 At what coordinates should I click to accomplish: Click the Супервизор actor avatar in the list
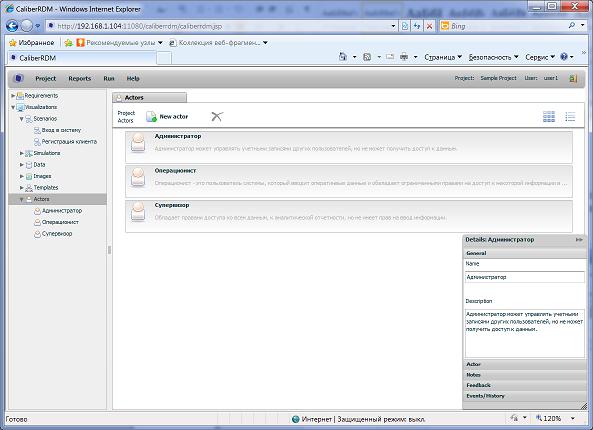point(138,212)
